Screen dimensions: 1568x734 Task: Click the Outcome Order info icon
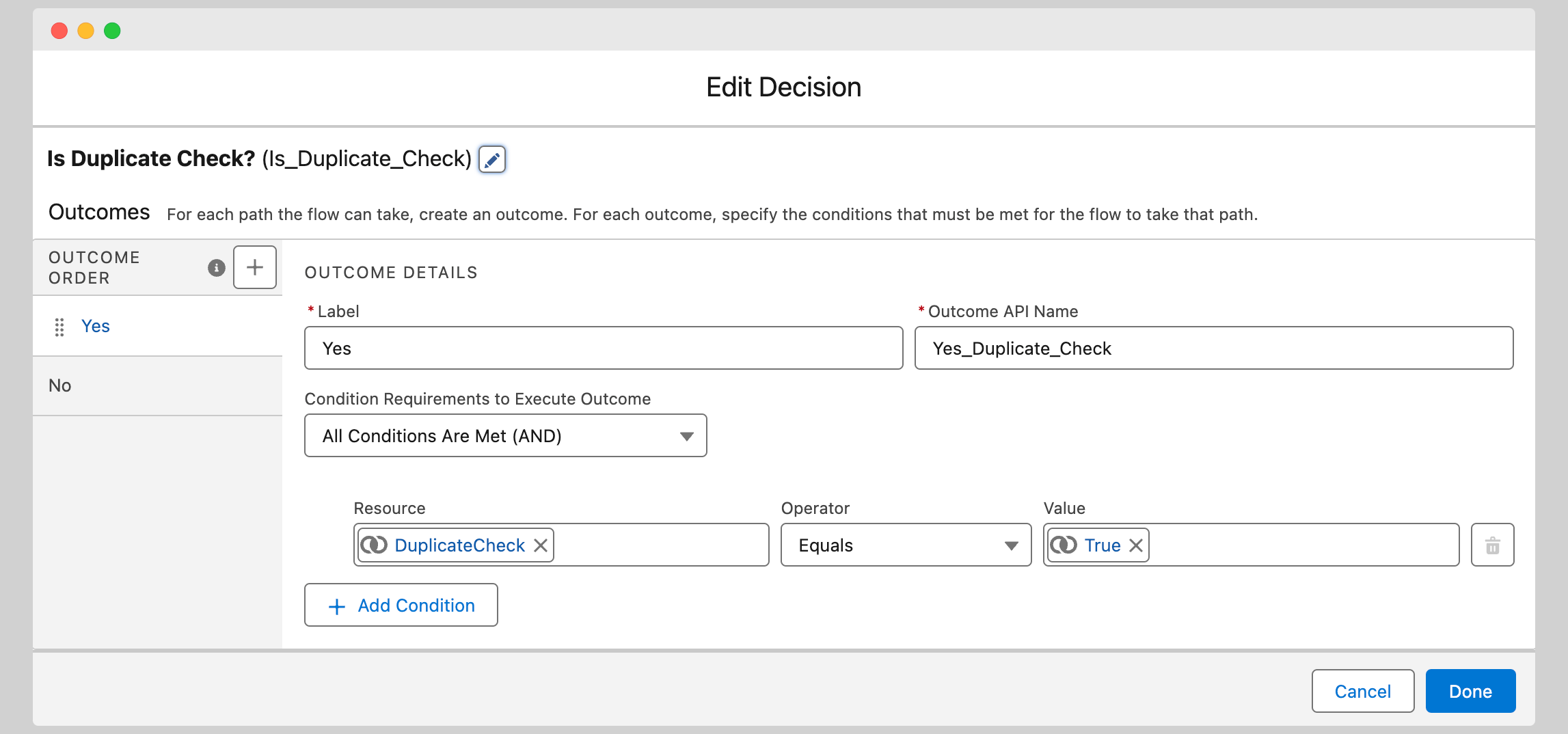pos(216,267)
